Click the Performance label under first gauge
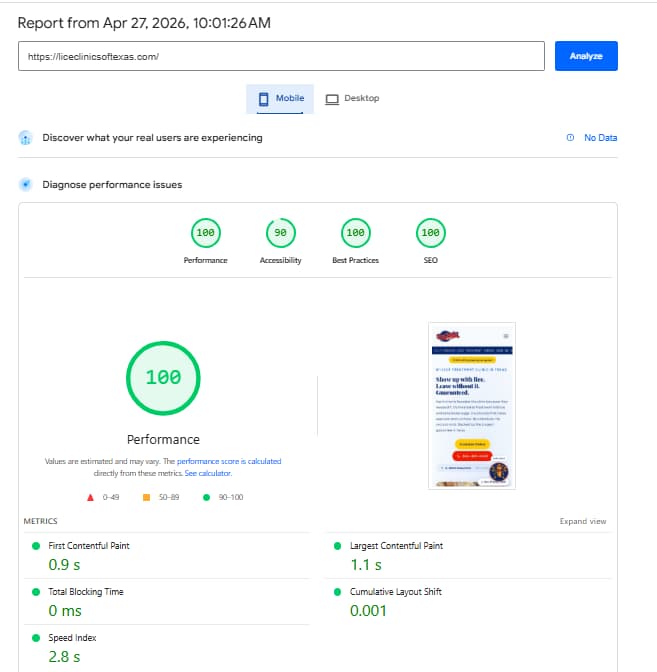The image size is (657, 672). point(206,260)
